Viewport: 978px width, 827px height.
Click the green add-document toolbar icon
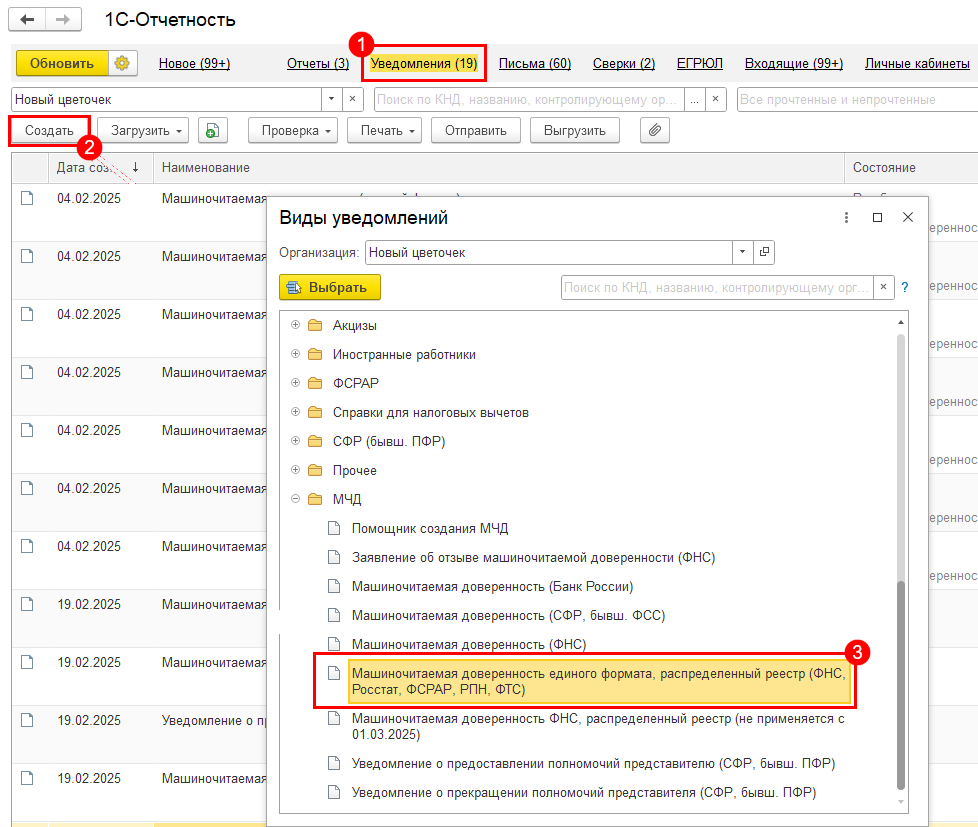(x=212, y=130)
